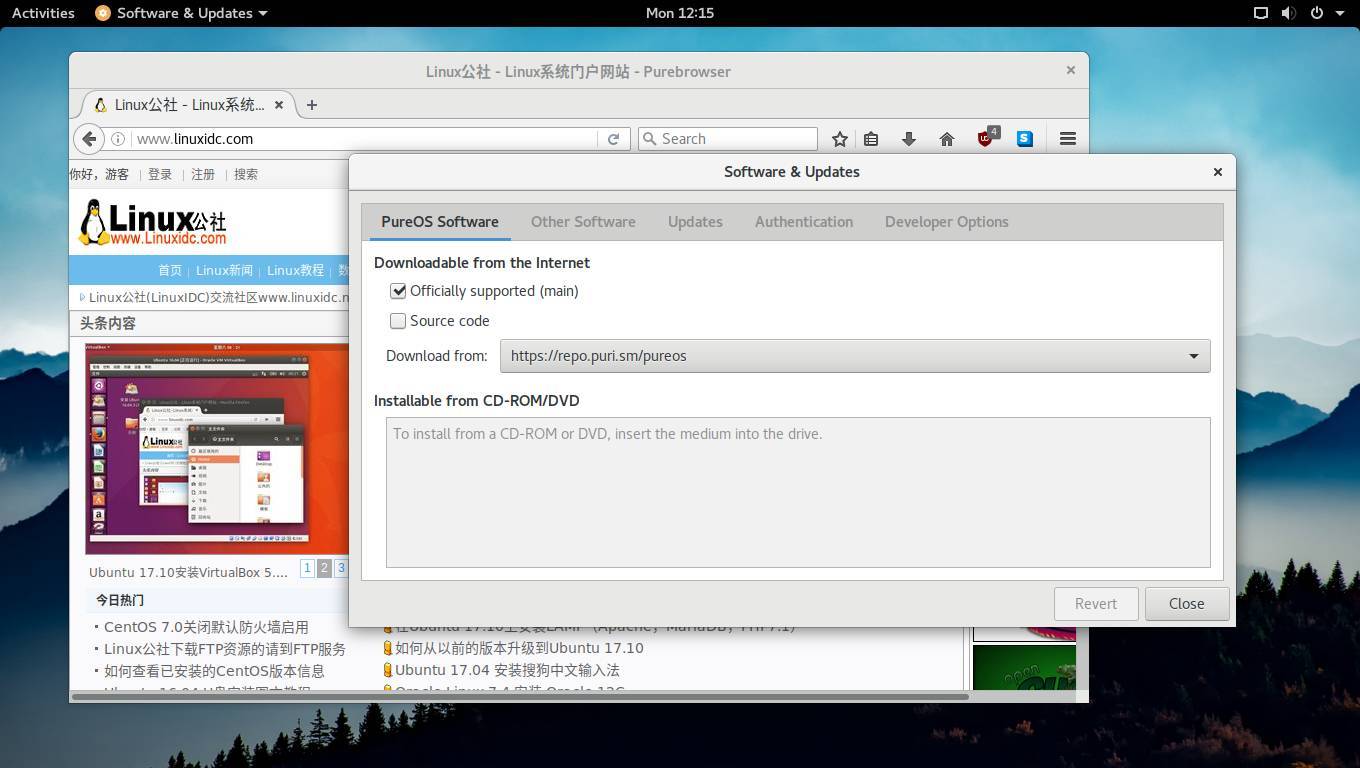Go to the browser home page via home icon
1360x768 pixels.
pyautogui.click(x=946, y=139)
